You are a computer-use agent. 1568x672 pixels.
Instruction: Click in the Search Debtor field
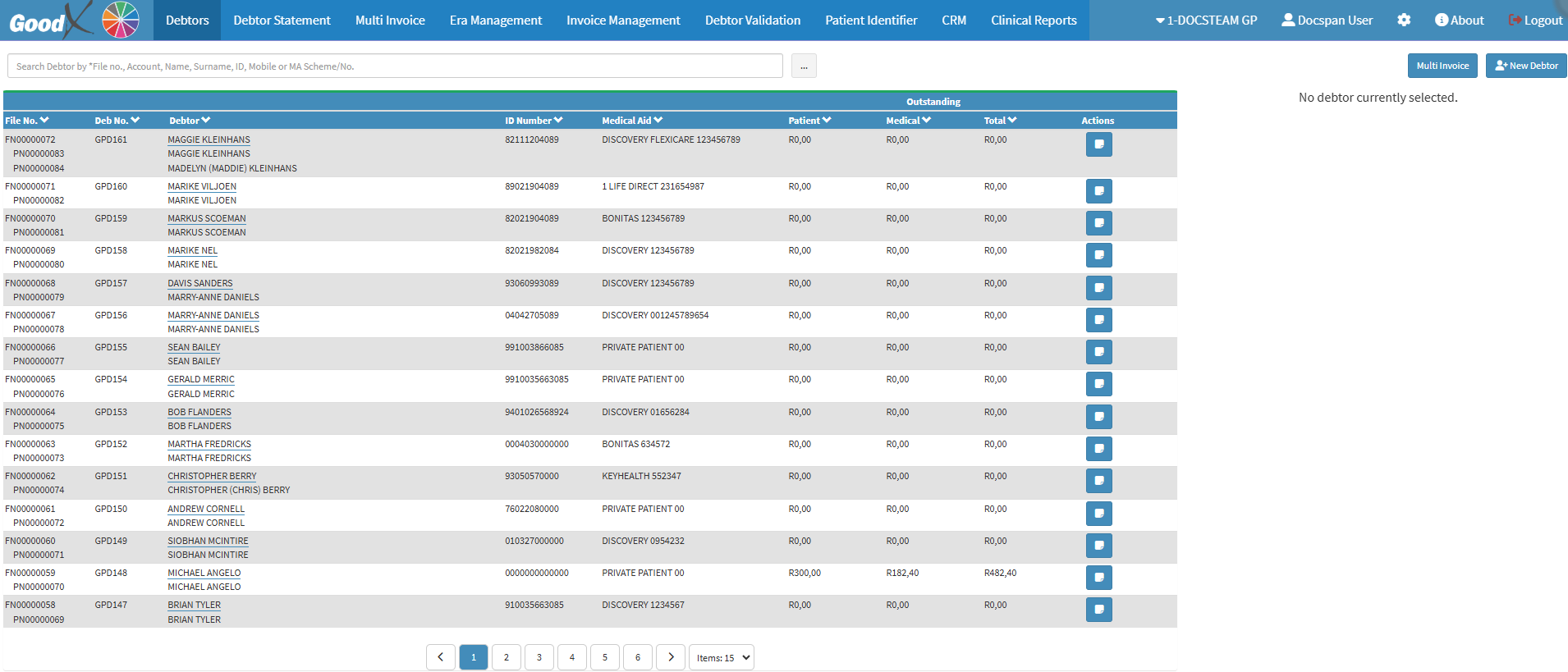point(395,66)
